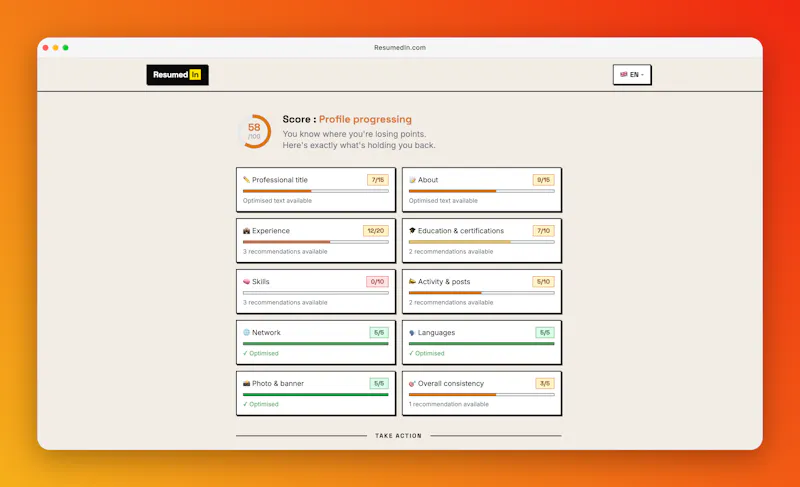Screen dimensions: 800x487
Task: Click 'Optimised text available' under Professional title
Action: coord(277,200)
